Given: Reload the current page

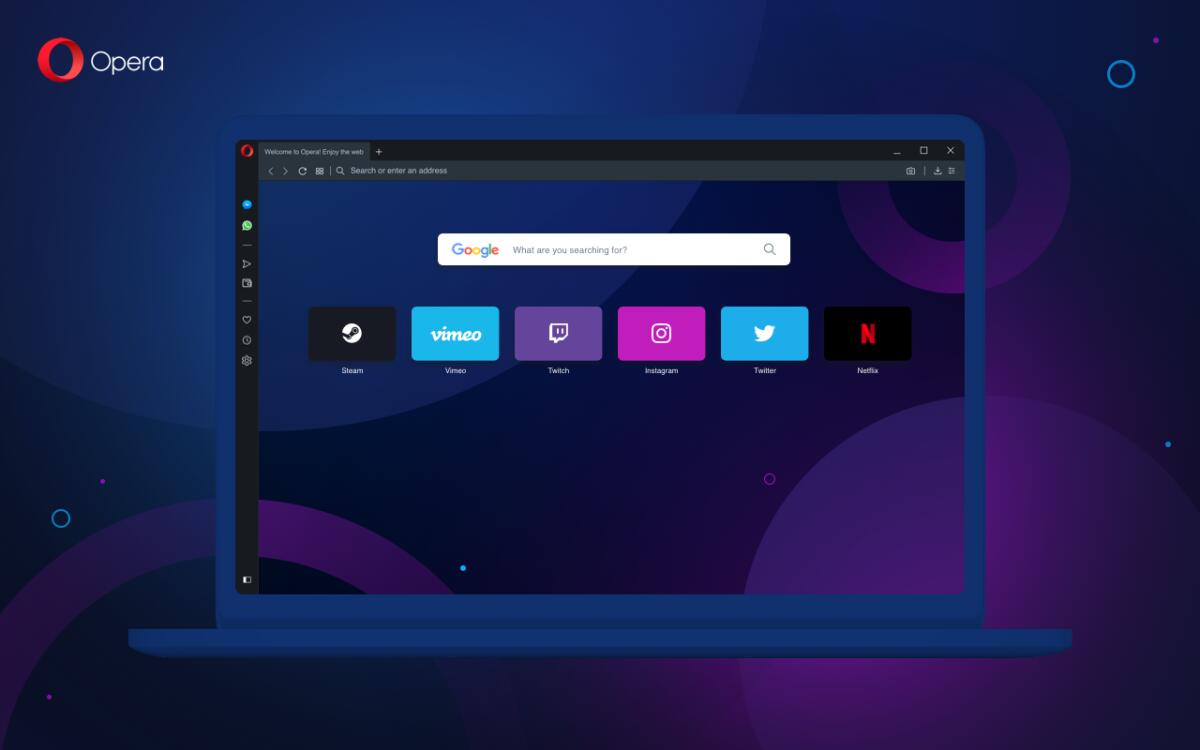Looking at the screenshot, I should coord(301,171).
